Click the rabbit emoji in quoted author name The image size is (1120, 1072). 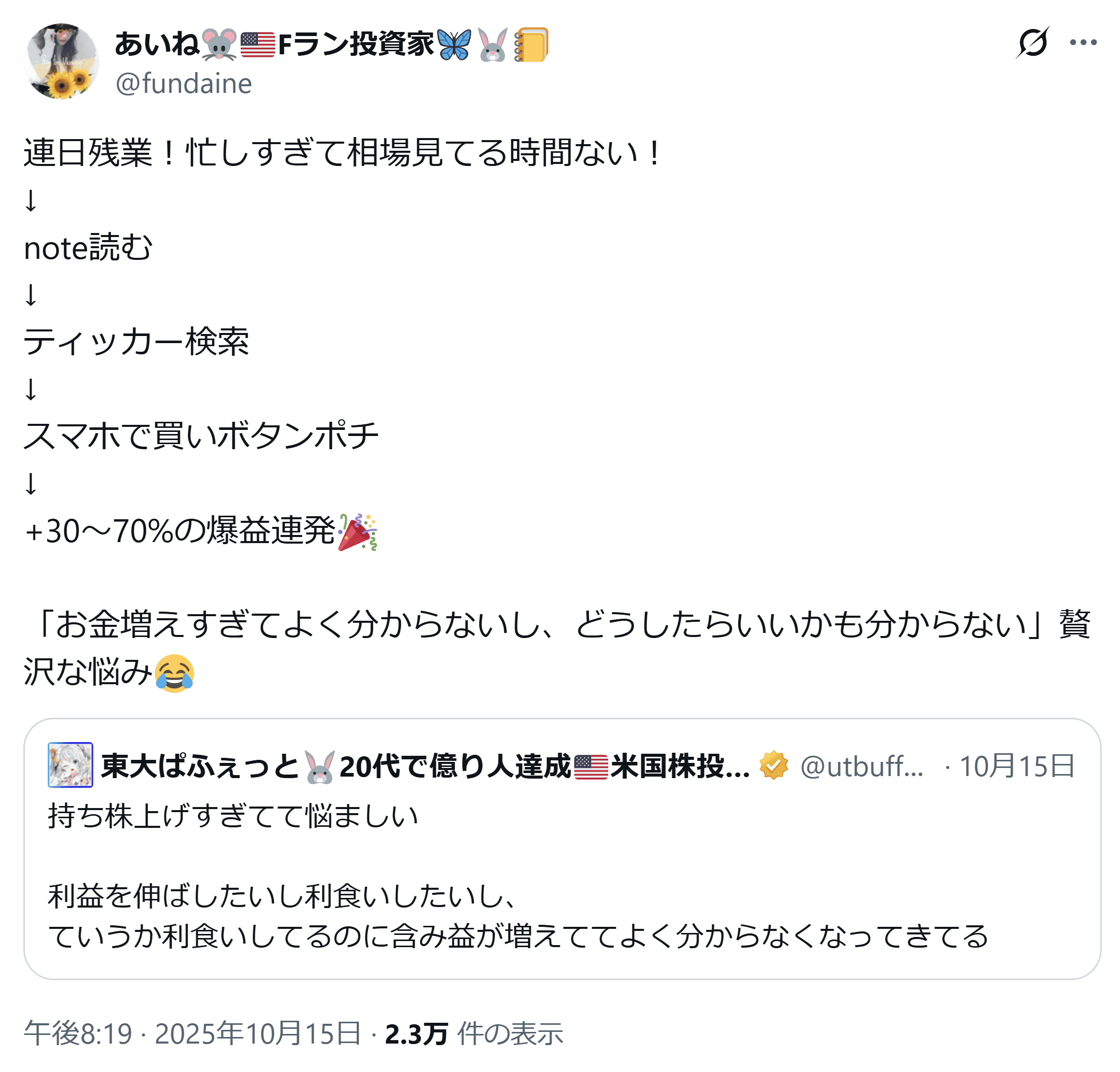point(319,766)
